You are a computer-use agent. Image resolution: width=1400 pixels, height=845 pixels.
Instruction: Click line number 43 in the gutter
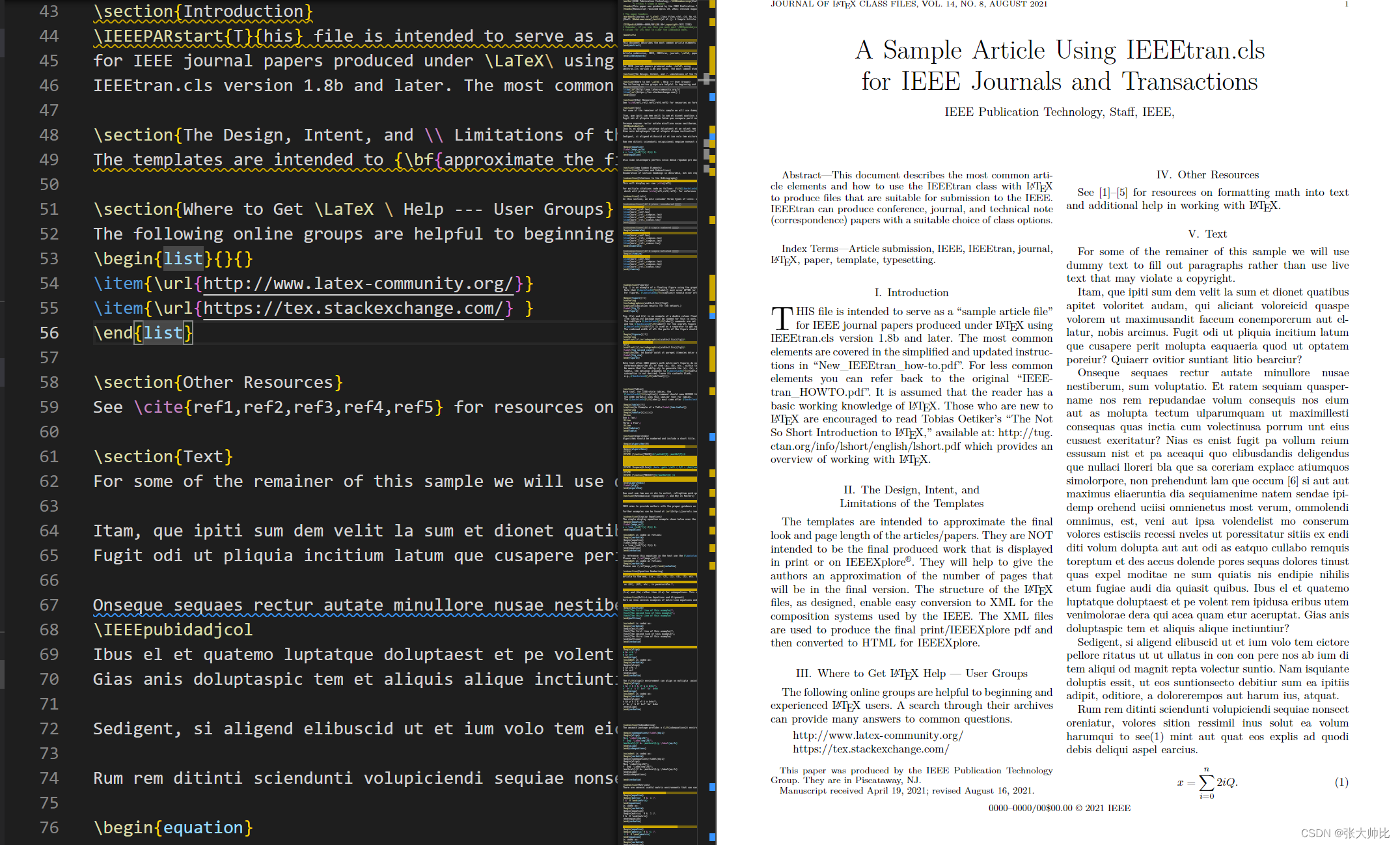(49, 11)
